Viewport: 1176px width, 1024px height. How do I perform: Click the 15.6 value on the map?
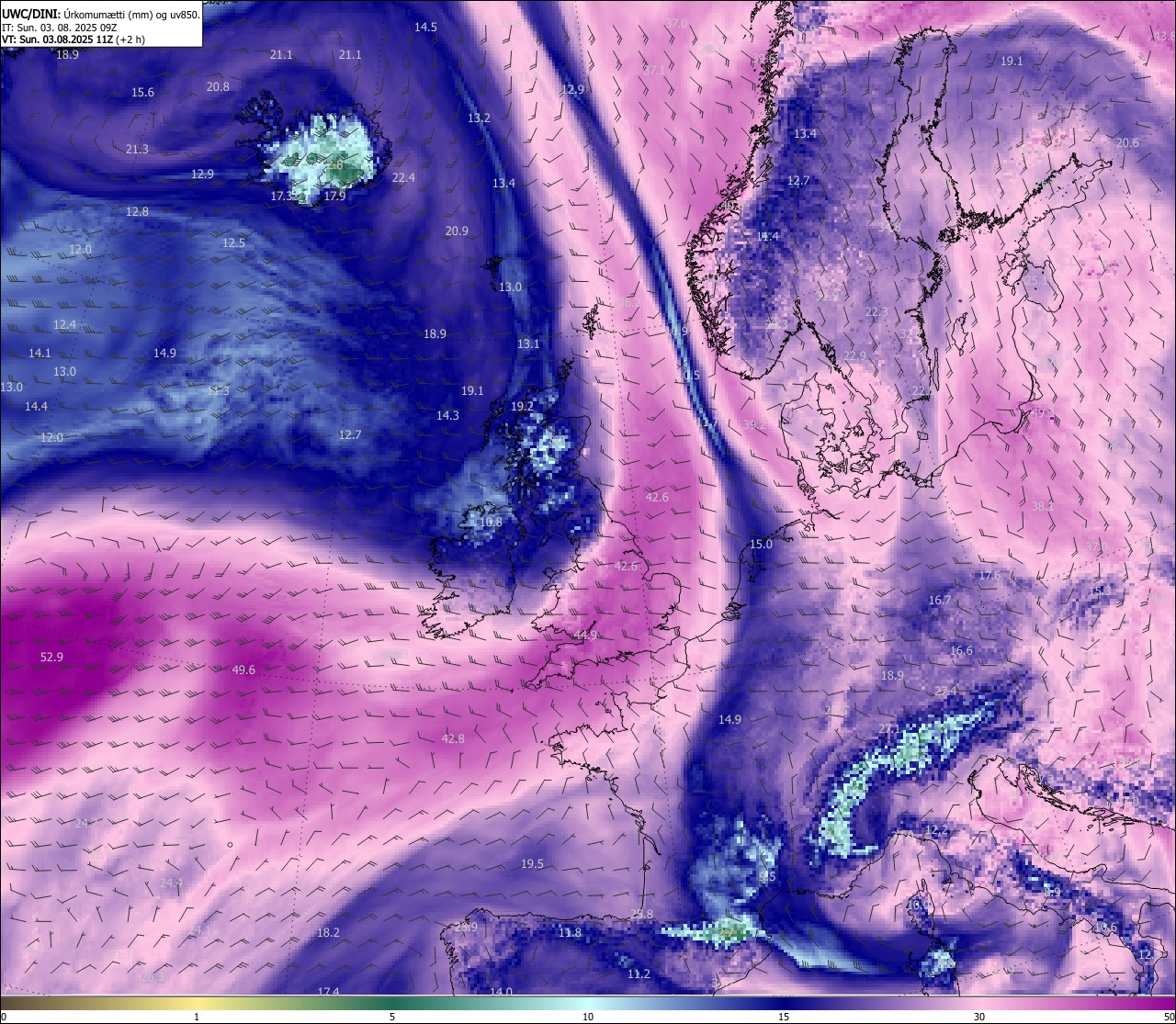click(x=142, y=92)
